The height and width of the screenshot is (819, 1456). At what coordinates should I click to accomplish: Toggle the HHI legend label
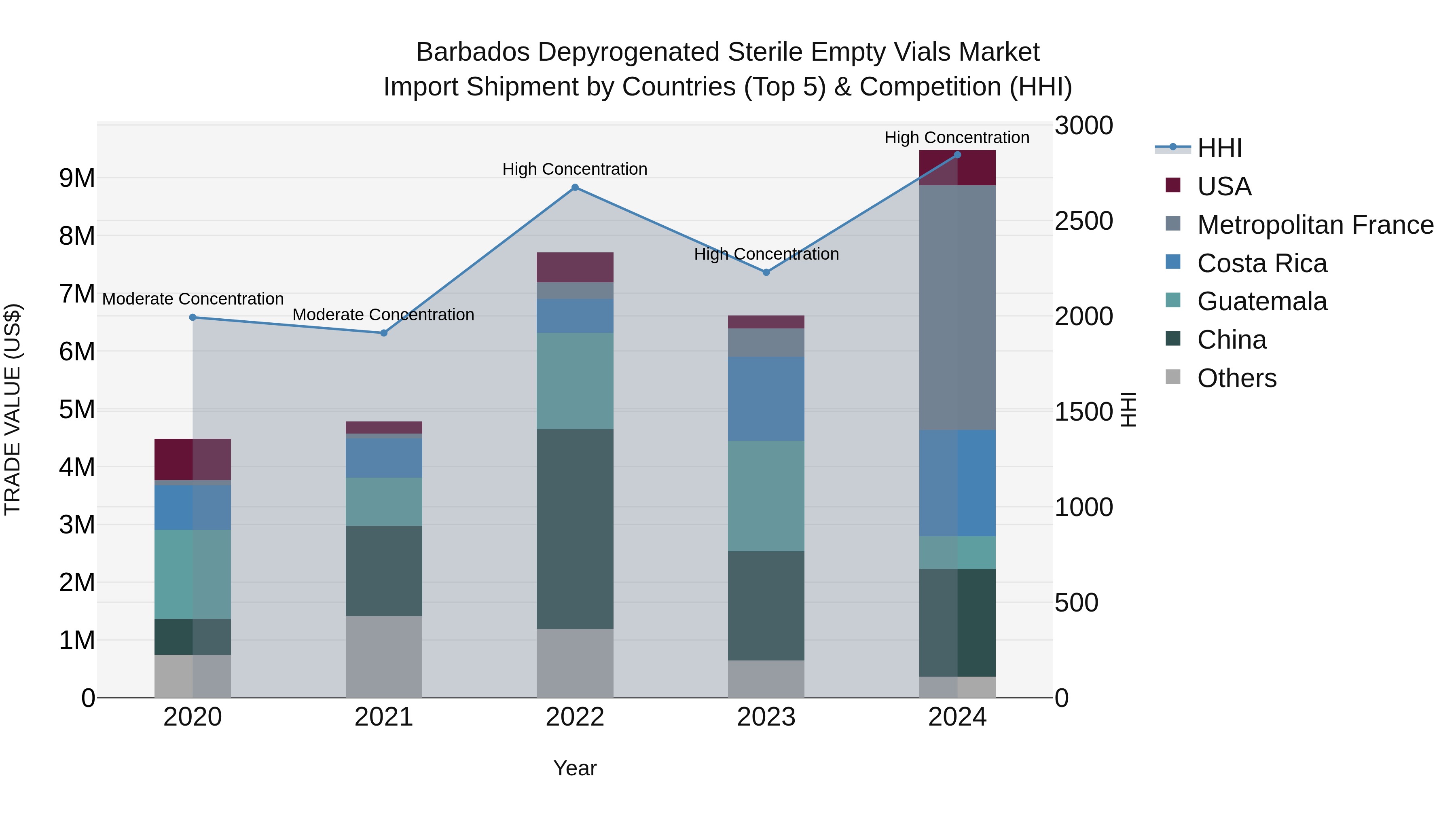pyautogui.click(x=1220, y=148)
